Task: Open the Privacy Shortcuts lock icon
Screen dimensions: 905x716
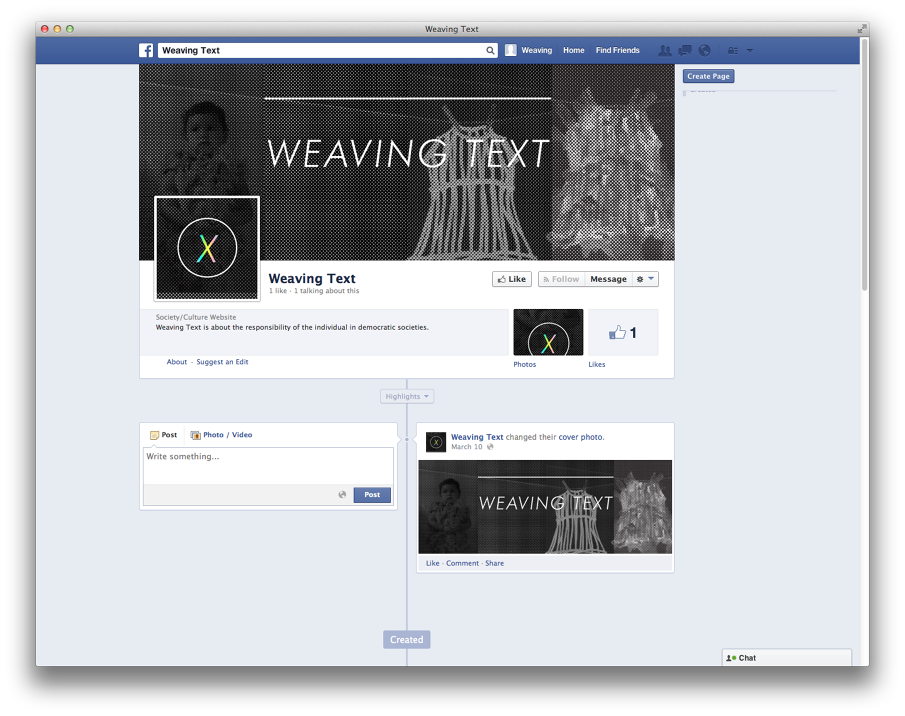Action: pyautogui.click(x=733, y=50)
